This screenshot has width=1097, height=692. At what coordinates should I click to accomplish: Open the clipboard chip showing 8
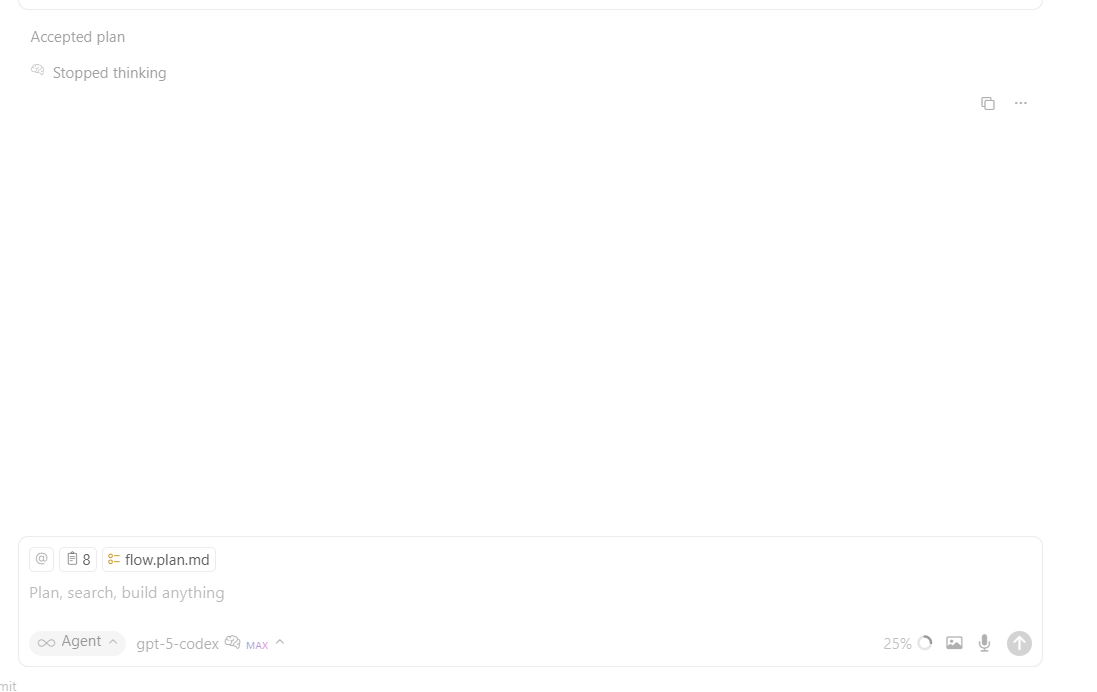click(78, 559)
